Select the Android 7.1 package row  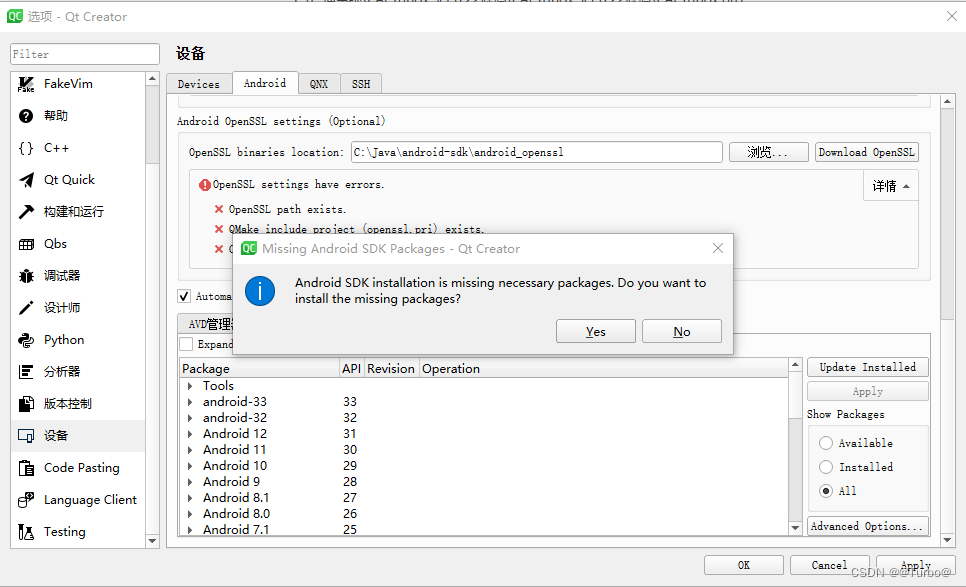484,530
